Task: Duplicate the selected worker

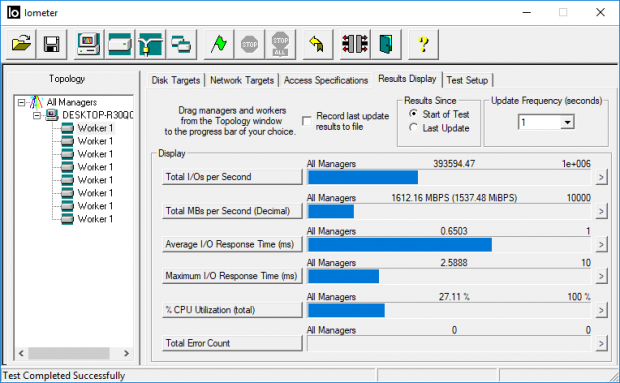Action: tap(181, 44)
